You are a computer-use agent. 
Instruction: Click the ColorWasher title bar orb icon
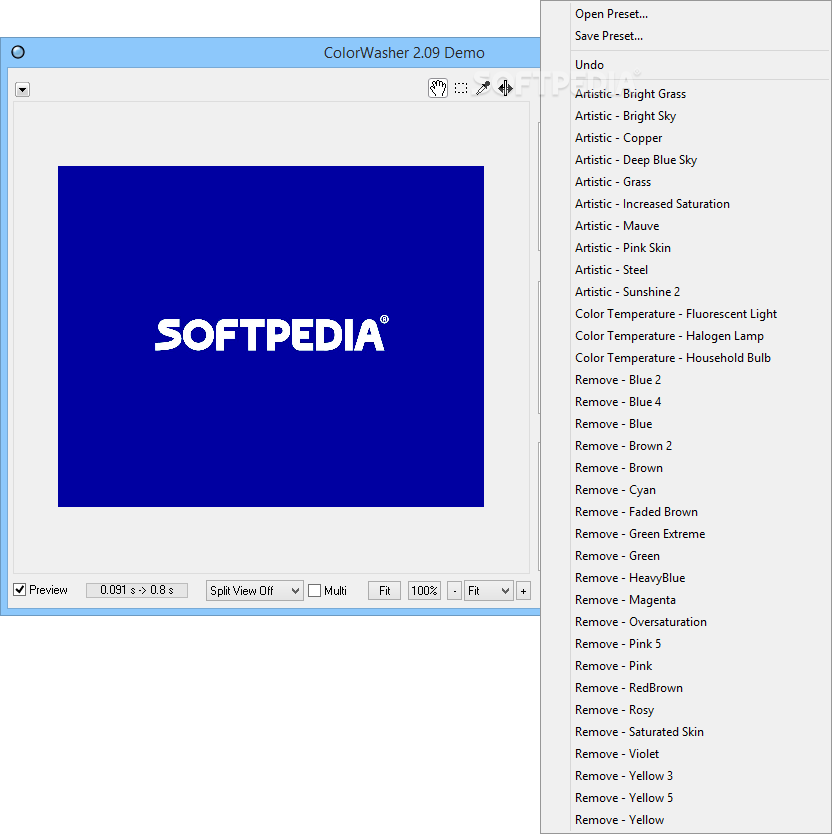click(x=18, y=52)
